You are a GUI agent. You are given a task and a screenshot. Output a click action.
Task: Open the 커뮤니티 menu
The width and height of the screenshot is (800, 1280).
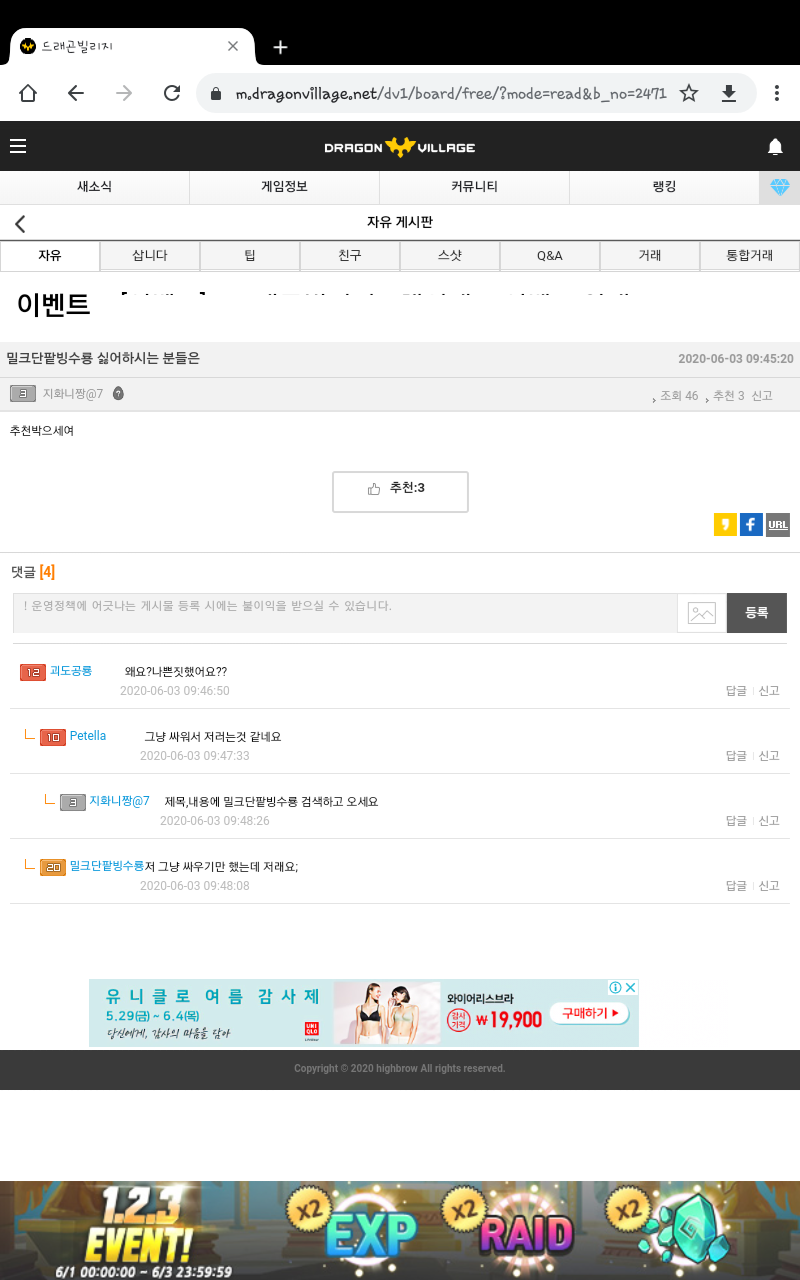point(474,187)
